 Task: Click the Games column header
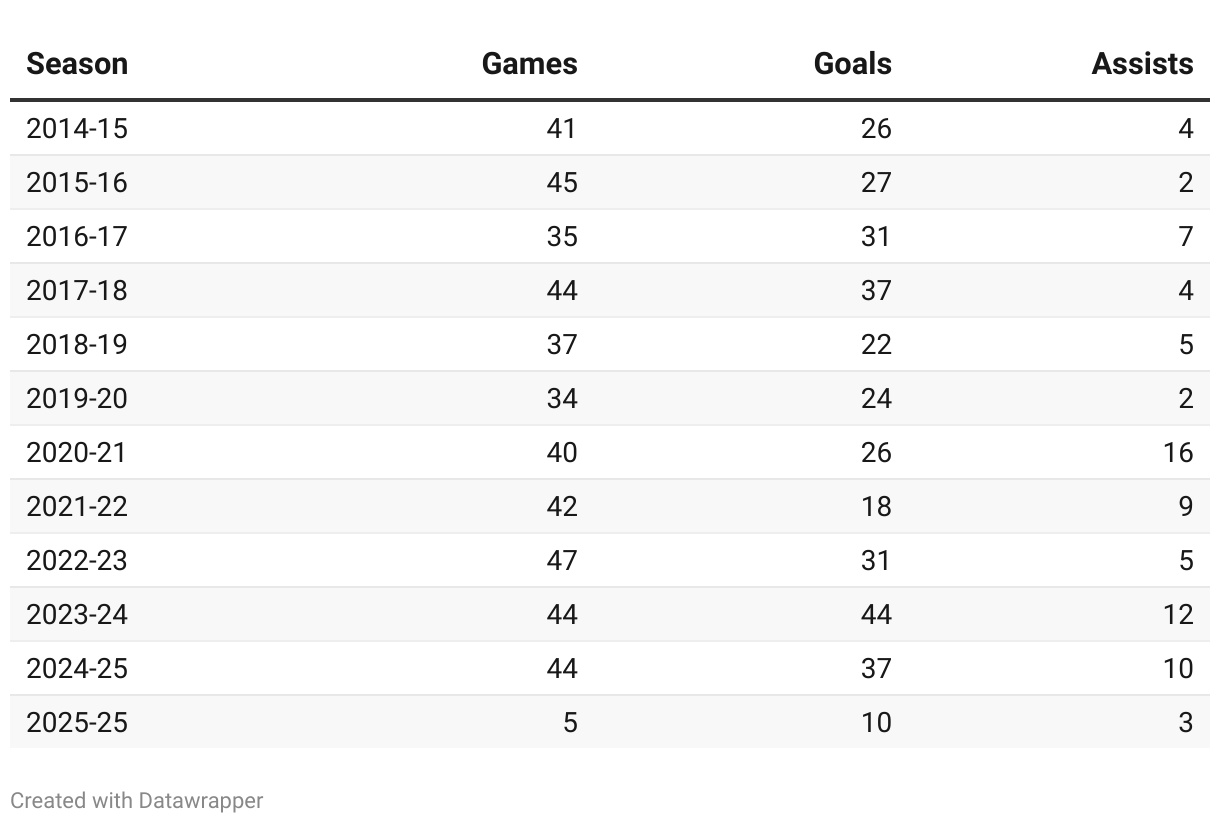coord(529,64)
